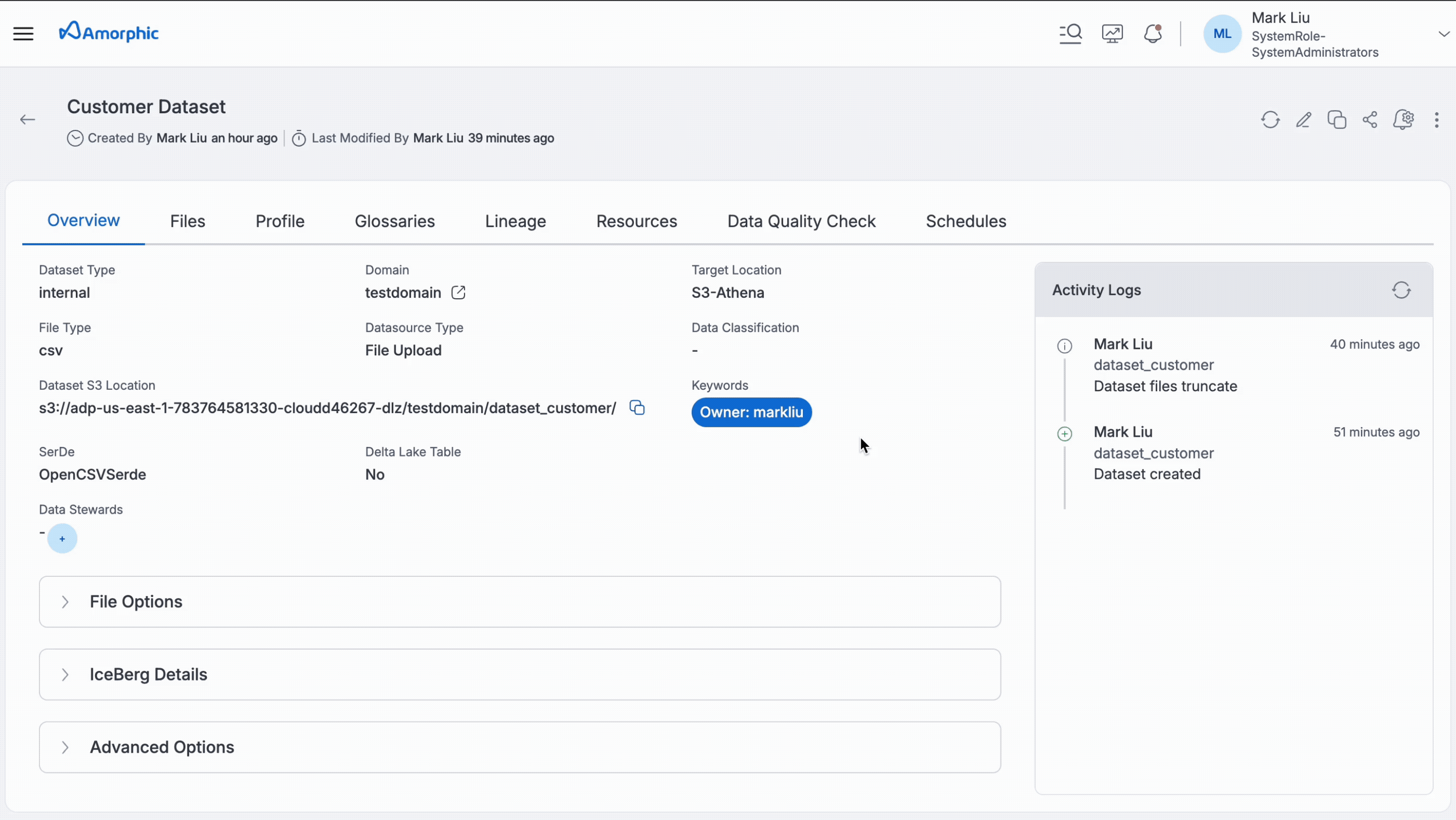Refresh the Customer Dataset page
Image resolution: width=1456 pixels, height=820 pixels.
[x=1270, y=120]
